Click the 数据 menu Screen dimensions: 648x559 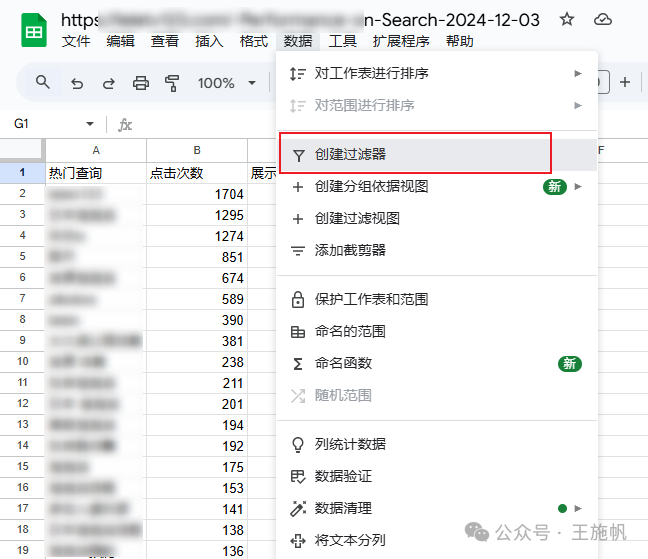(298, 41)
